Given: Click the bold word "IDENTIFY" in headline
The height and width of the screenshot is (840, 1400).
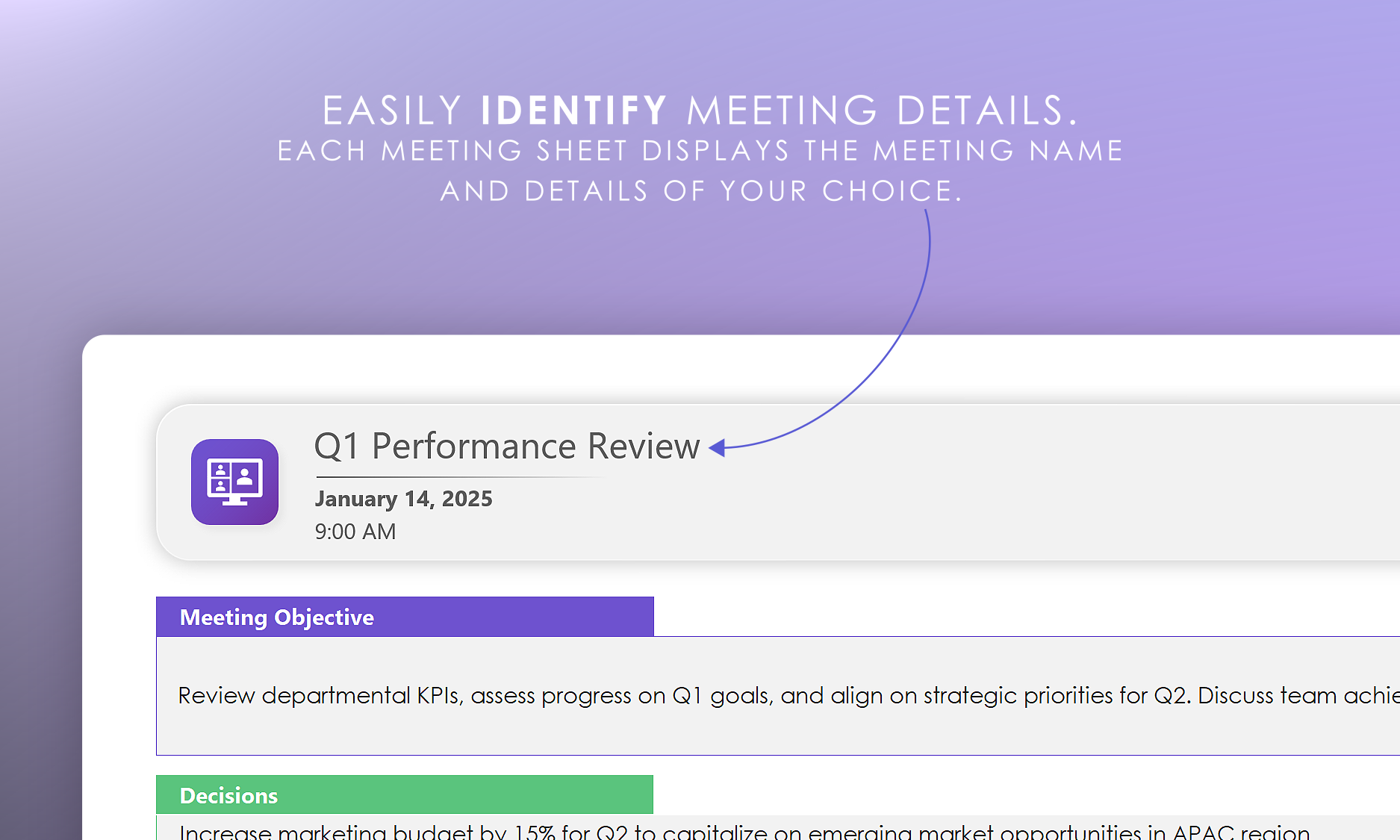Looking at the screenshot, I should pyautogui.click(x=573, y=111).
